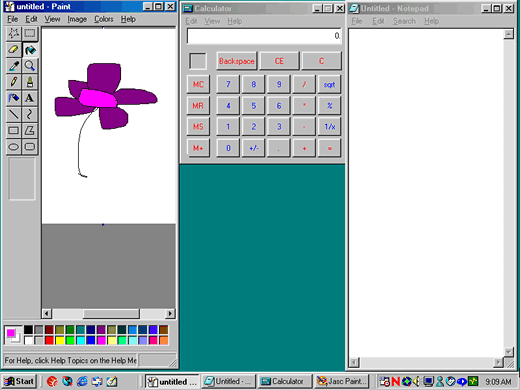Viewport: 520px width, 390px height.
Task: Select the Airbrush spray tool
Action: coord(13,98)
